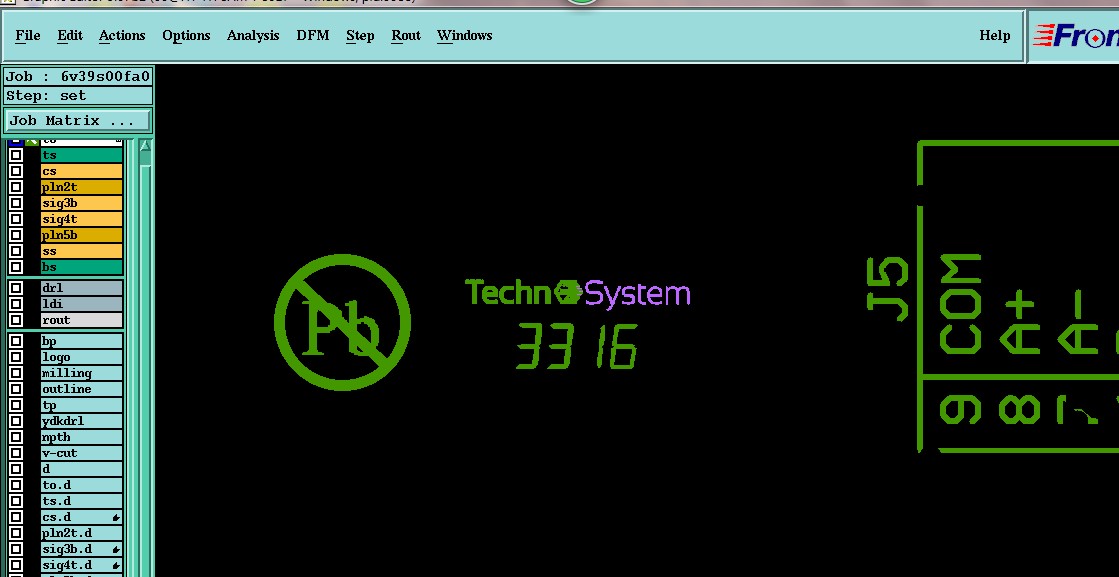Click the sig4t.d layer name

[x=81, y=566]
